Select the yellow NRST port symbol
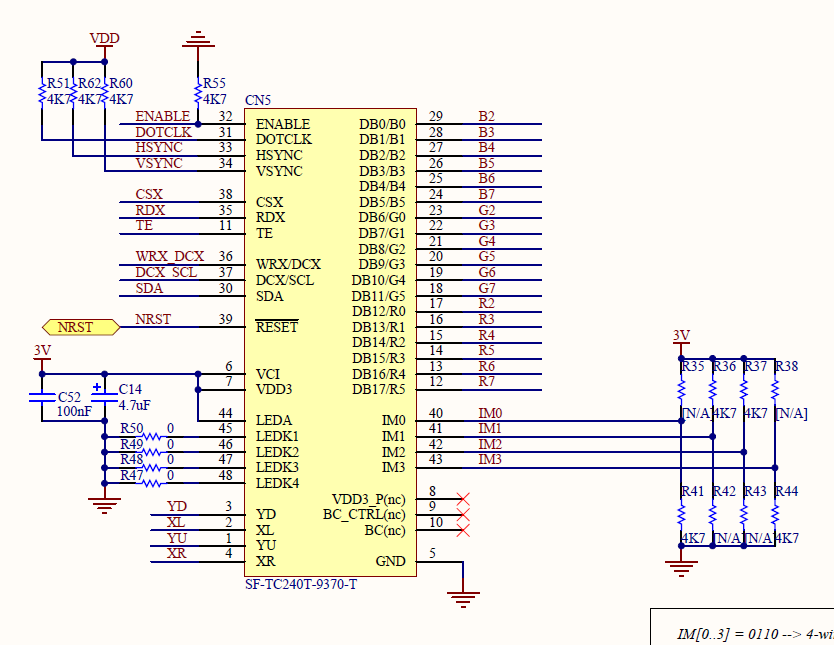The height and width of the screenshot is (645, 834). pyautogui.click(x=81, y=327)
